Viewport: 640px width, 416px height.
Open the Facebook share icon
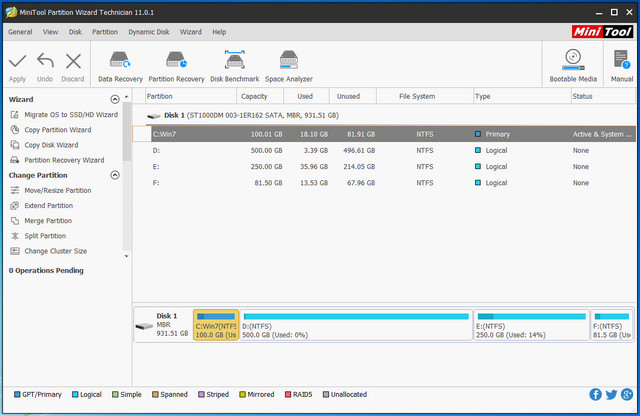point(596,394)
